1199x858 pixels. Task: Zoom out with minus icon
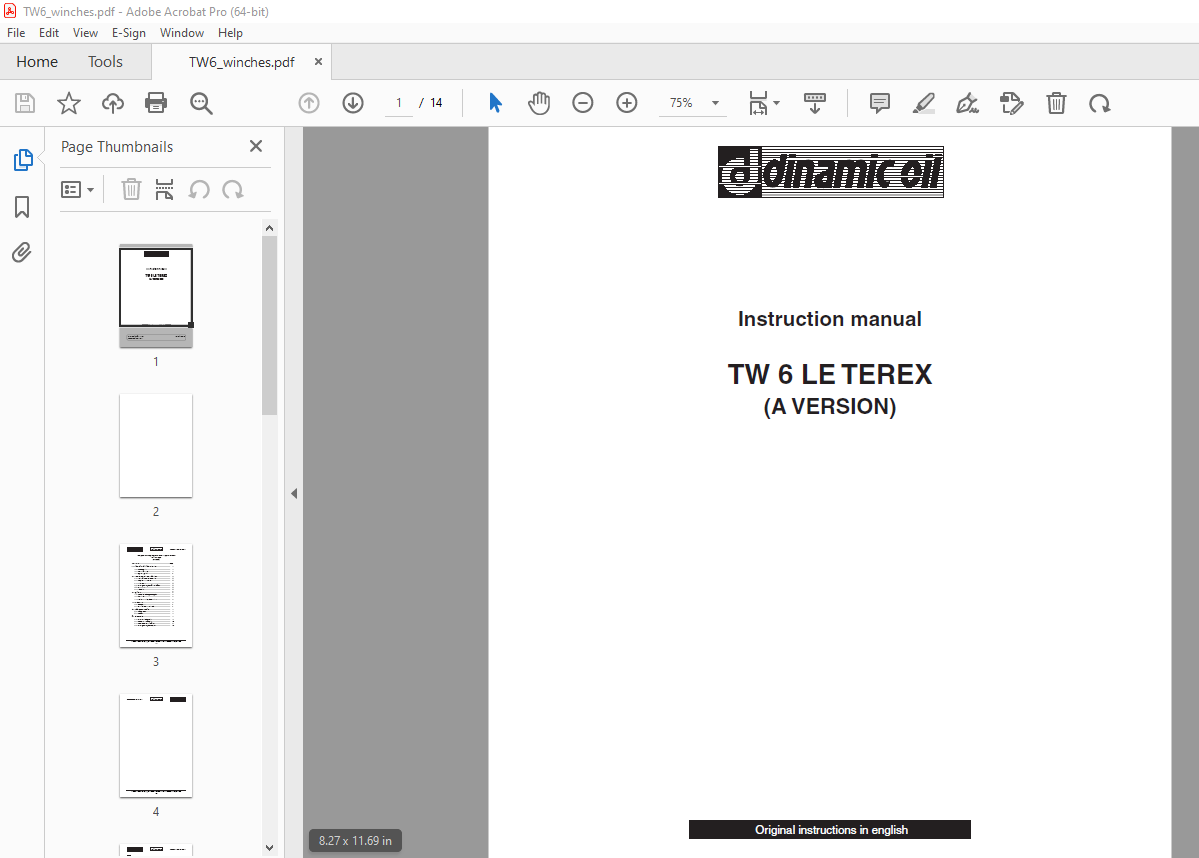click(583, 103)
